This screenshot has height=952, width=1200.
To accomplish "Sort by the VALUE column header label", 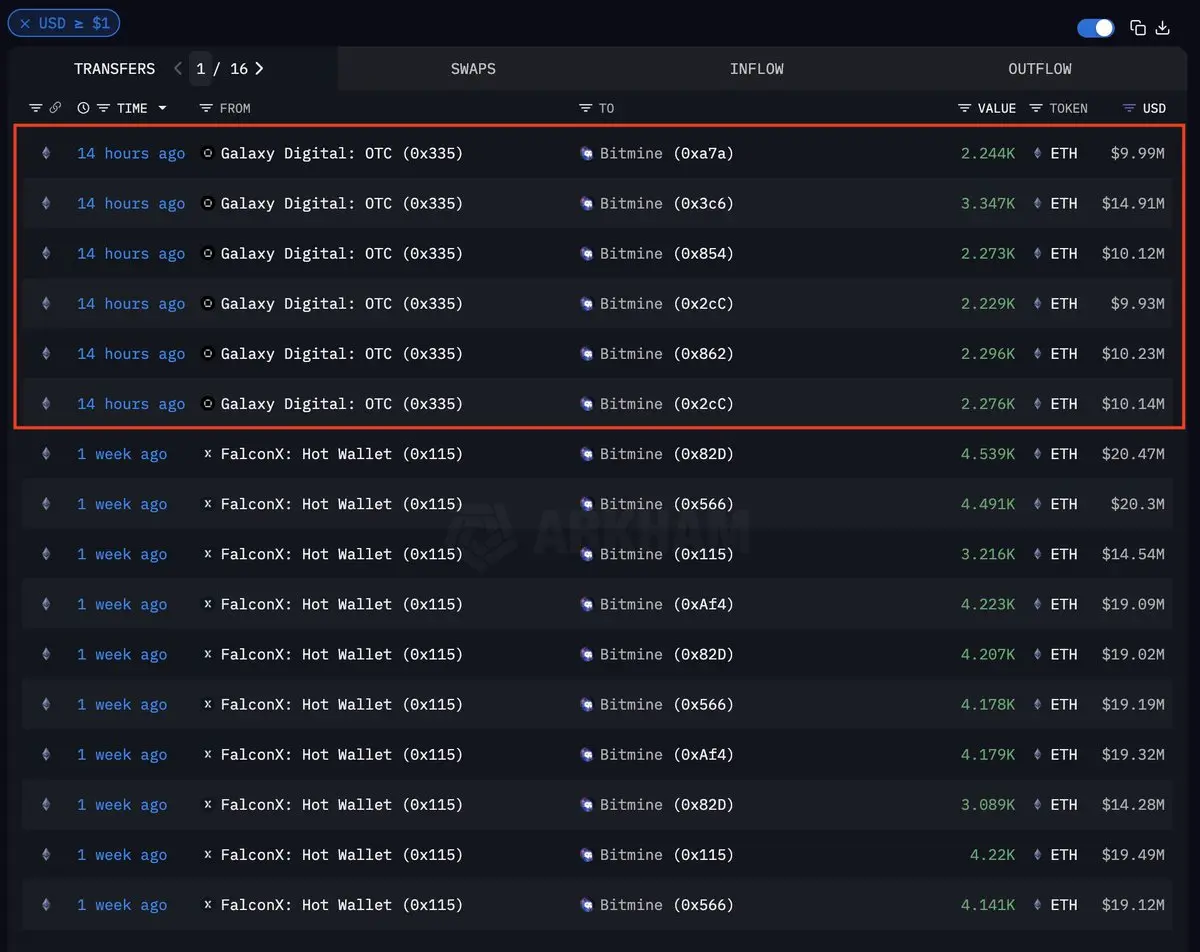I will click(997, 108).
